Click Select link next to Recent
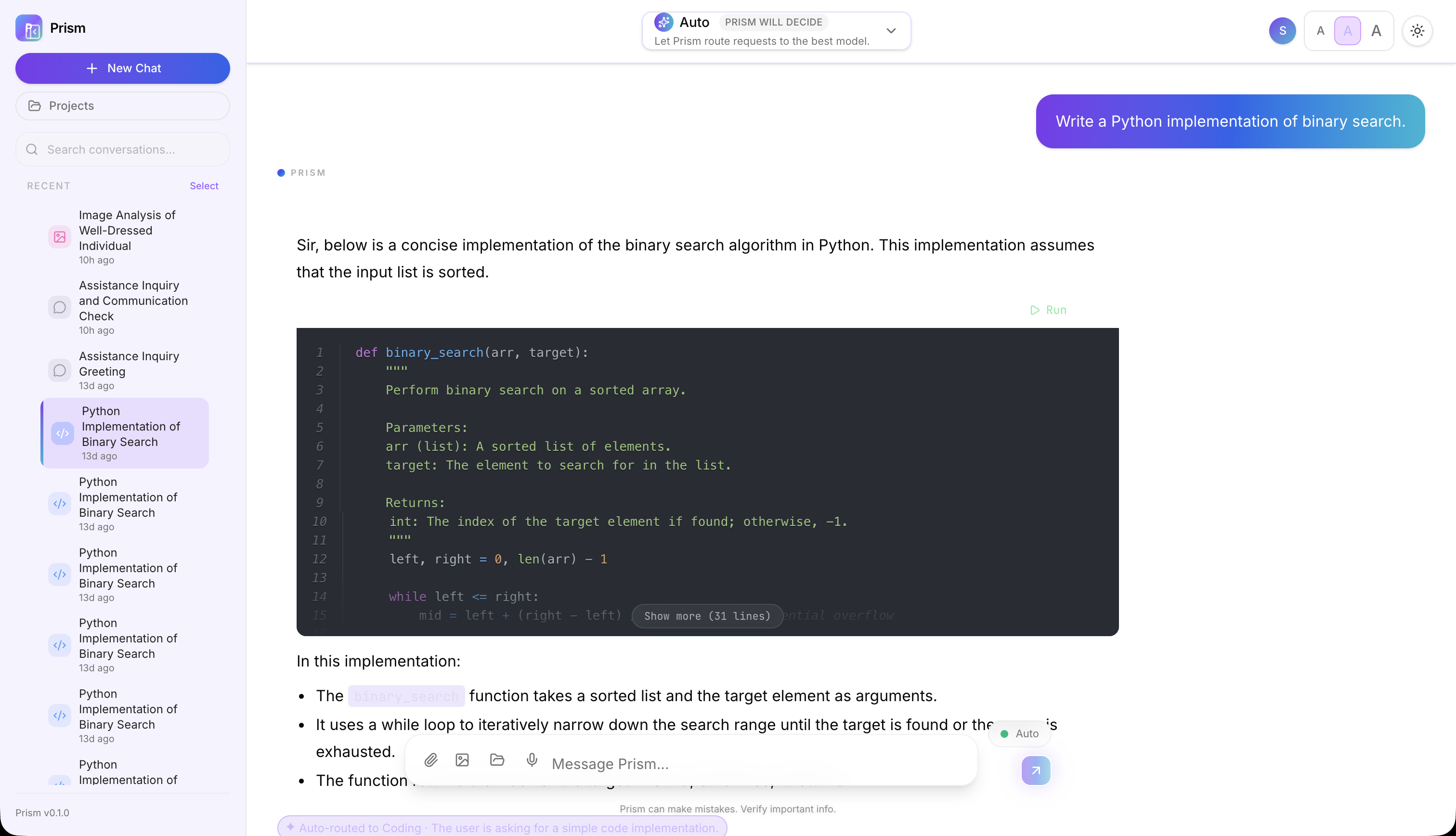This screenshot has width=1456, height=836. [x=204, y=185]
